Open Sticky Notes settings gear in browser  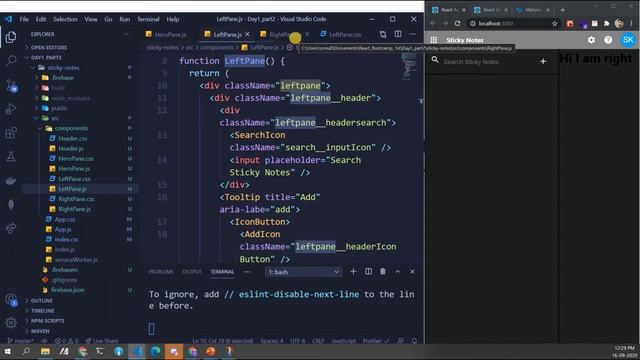point(591,40)
